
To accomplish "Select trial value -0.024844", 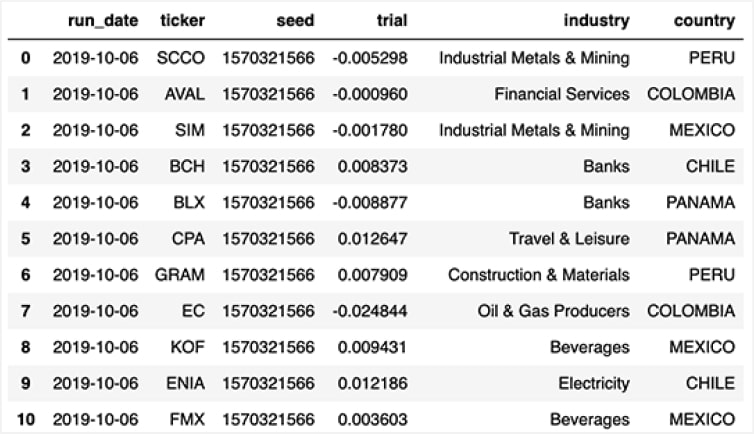I will point(369,310).
